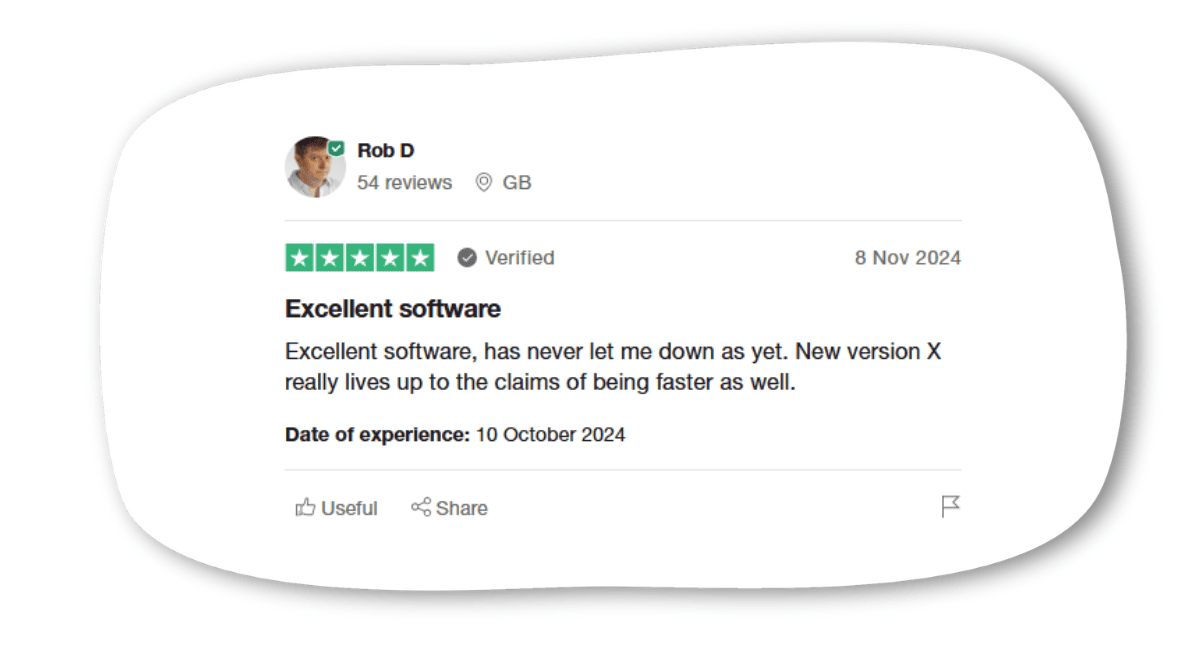Click the 8 Nov 2024 review date
Image resolution: width=1200 pixels, height=650 pixels.
[x=908, y=258]
